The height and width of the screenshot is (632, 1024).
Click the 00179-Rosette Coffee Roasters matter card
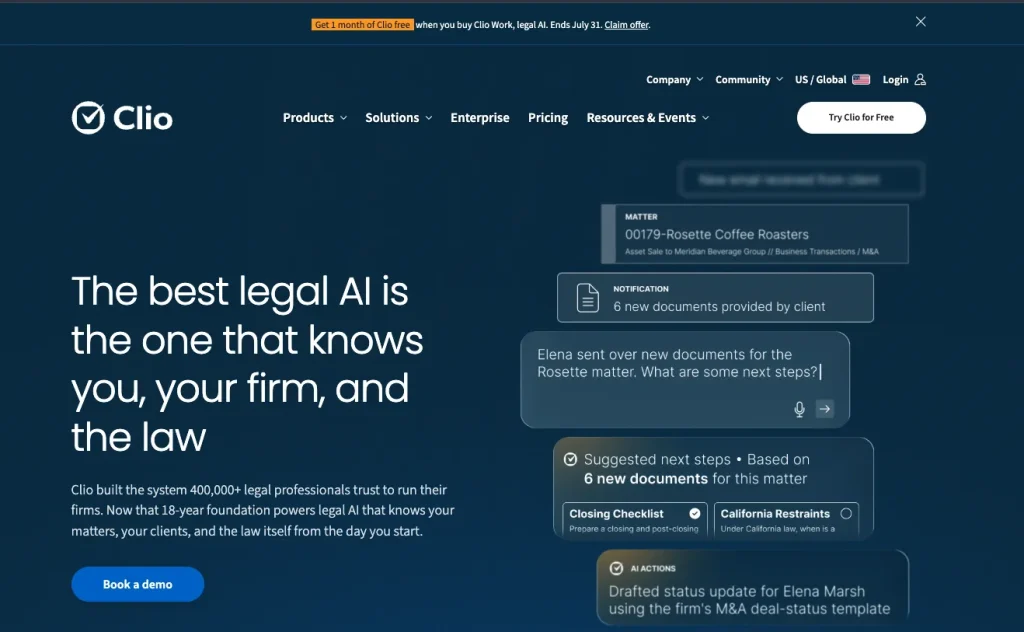tap(755, 234)
